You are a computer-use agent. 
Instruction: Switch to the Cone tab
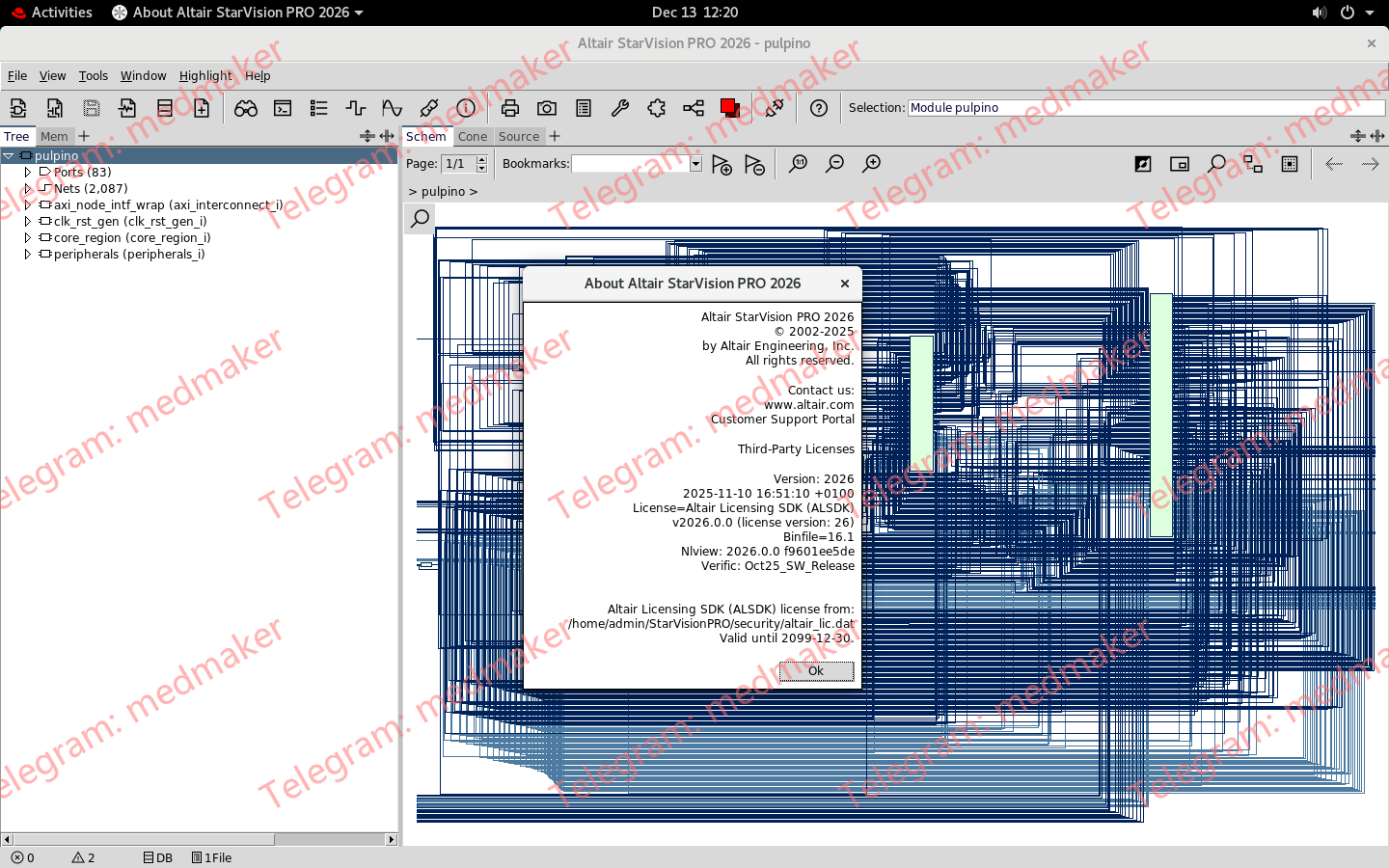click(474, 136)
